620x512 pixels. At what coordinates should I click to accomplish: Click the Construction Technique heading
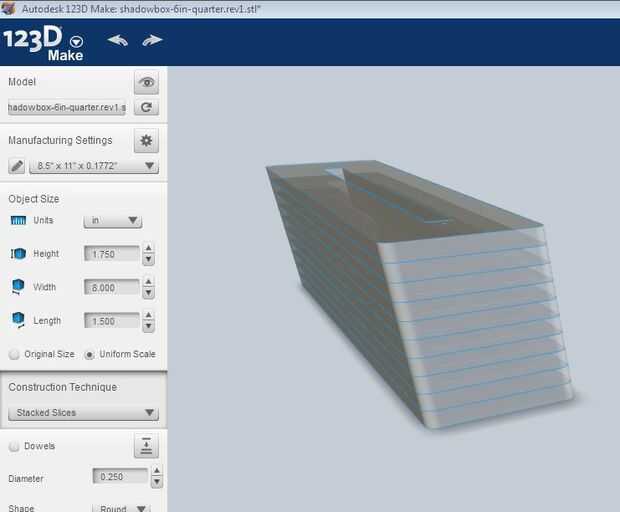click(x=62, y=387)
